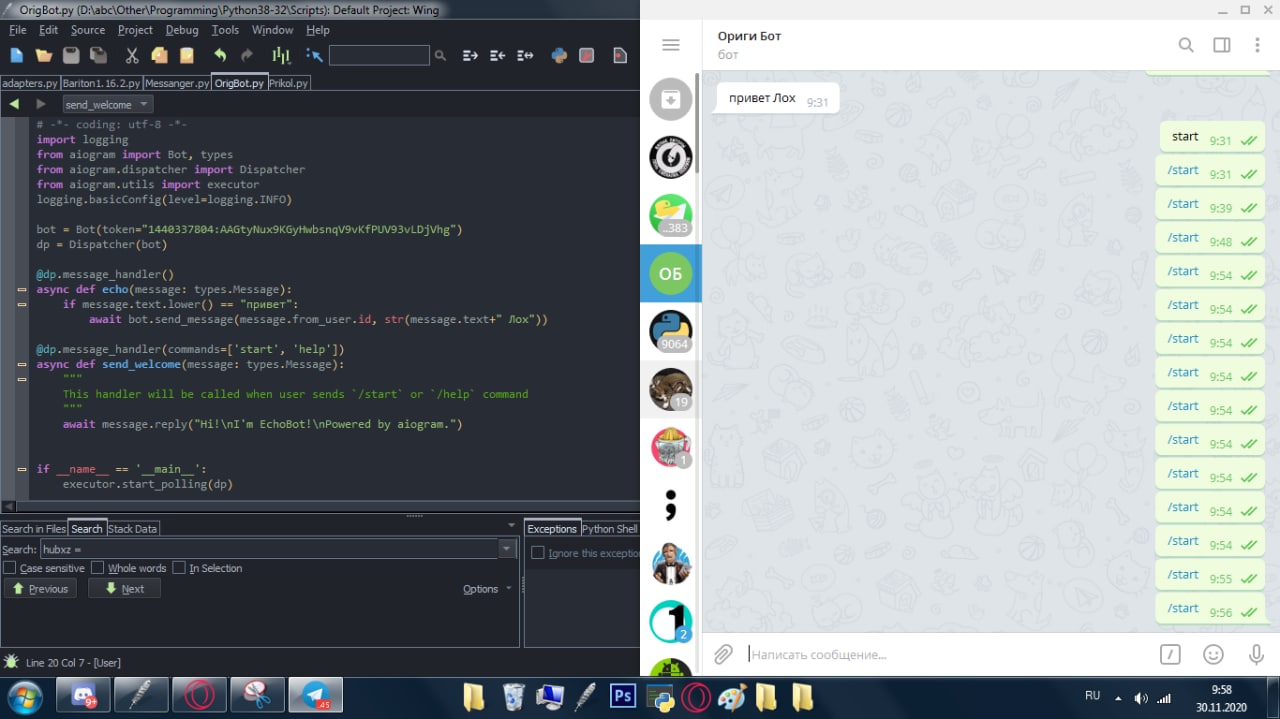
Task: Search in the Telegram chat
Action: 1186,45
